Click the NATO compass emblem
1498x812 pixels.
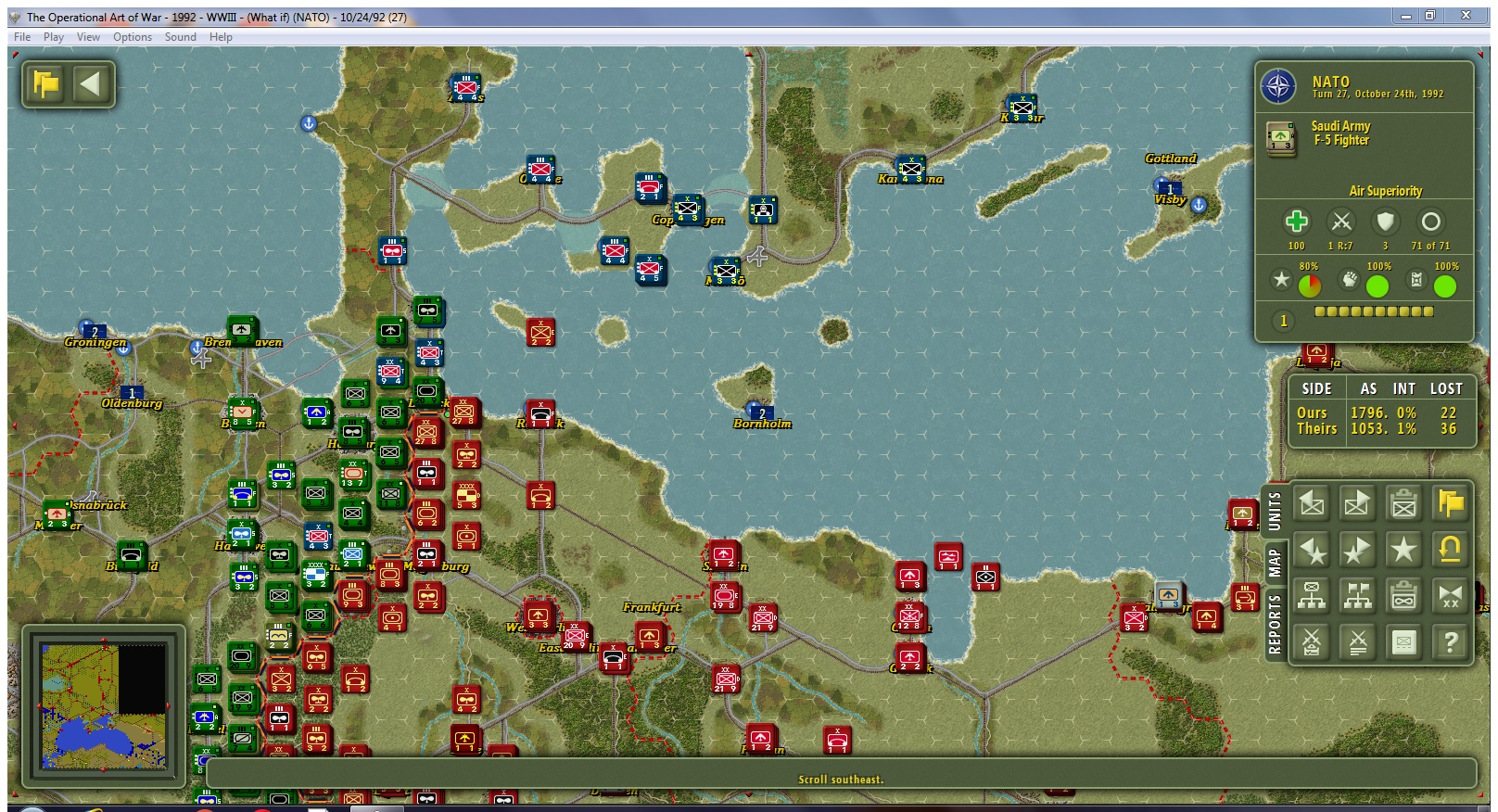pos(1278,87)
